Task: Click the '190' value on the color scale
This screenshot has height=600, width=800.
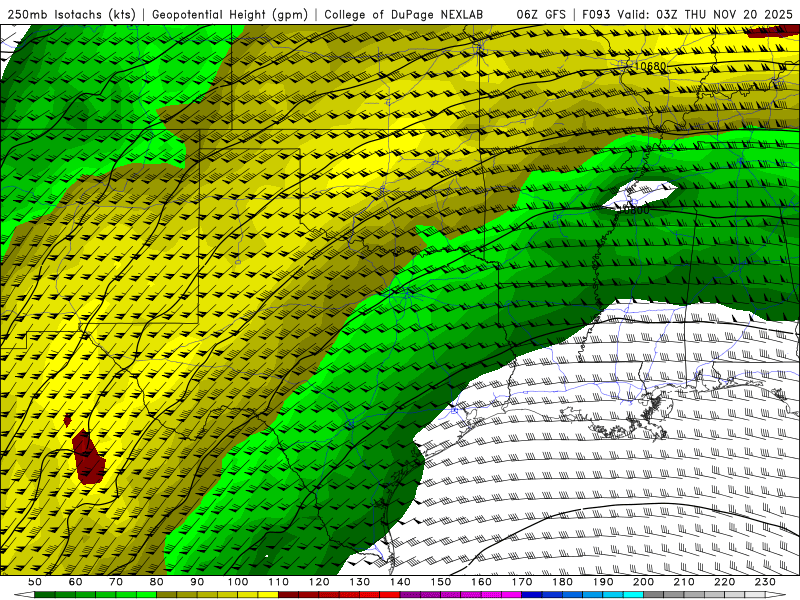Action: pos(603,582)
